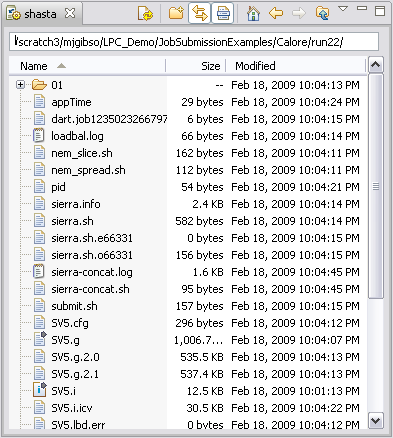Click the sierra.sh file icon
The width and height of the screenshot is (393, 438).
coord(39,221)
